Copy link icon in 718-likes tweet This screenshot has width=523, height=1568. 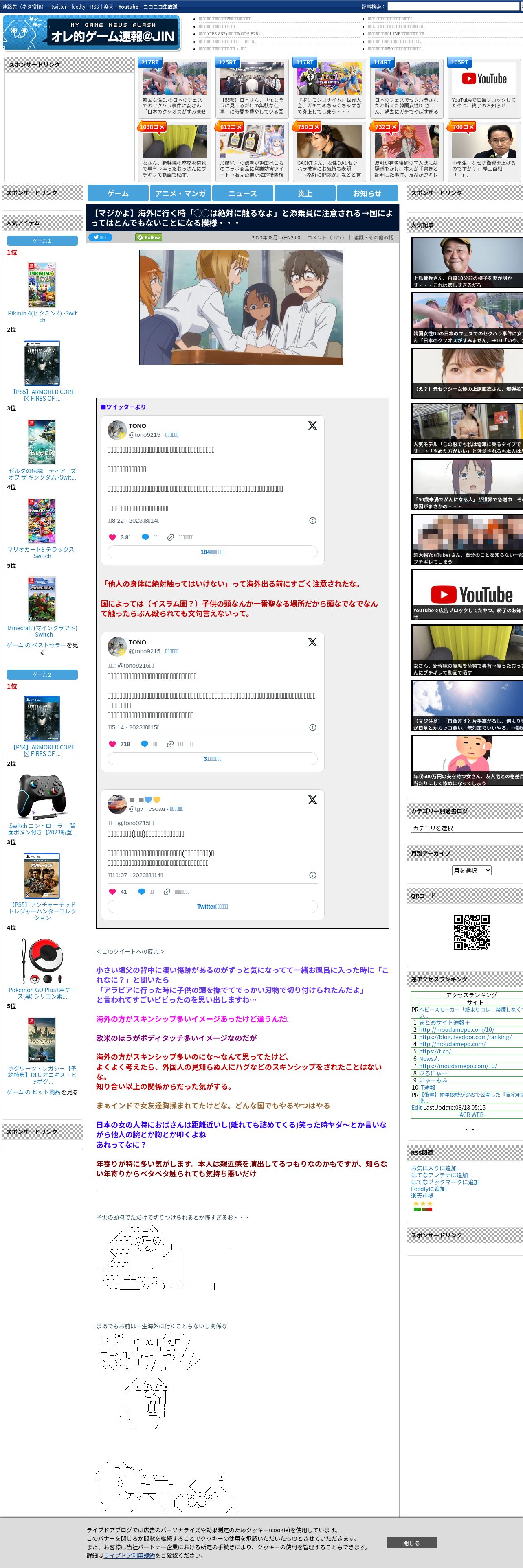[x=170, y=744]
